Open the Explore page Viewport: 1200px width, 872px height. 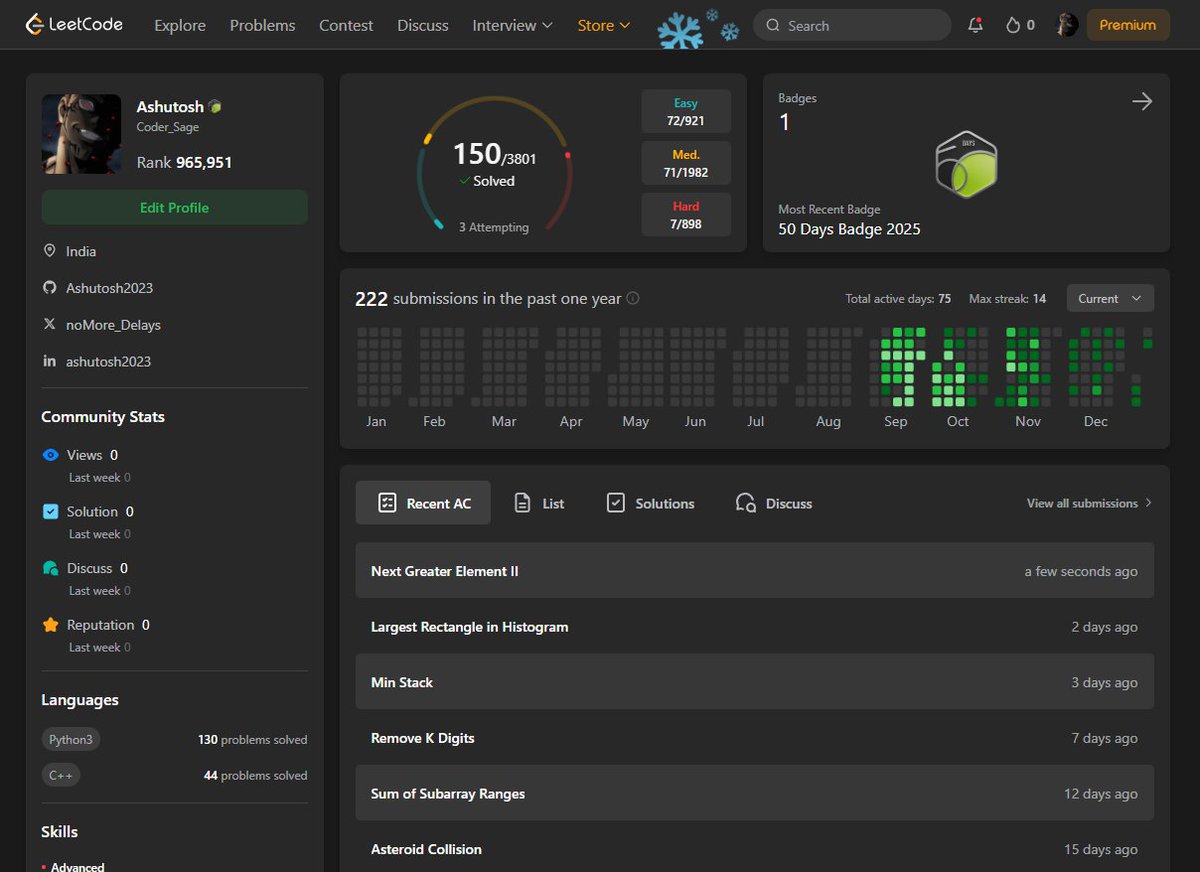pyautogui.click(x=180, y=25)
